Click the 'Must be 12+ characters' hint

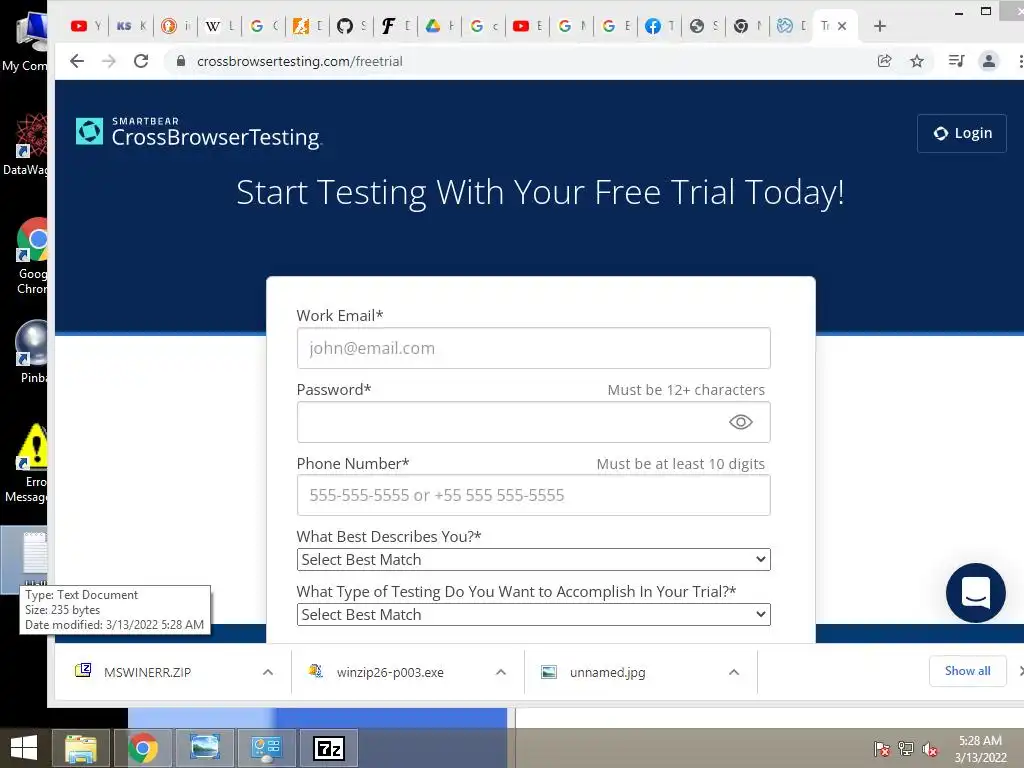tap(686, 390)
